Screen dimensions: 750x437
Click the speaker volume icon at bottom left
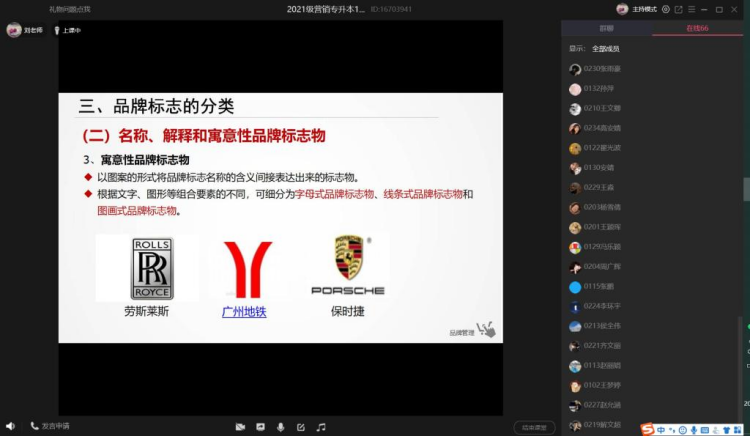tap(10, 426)
